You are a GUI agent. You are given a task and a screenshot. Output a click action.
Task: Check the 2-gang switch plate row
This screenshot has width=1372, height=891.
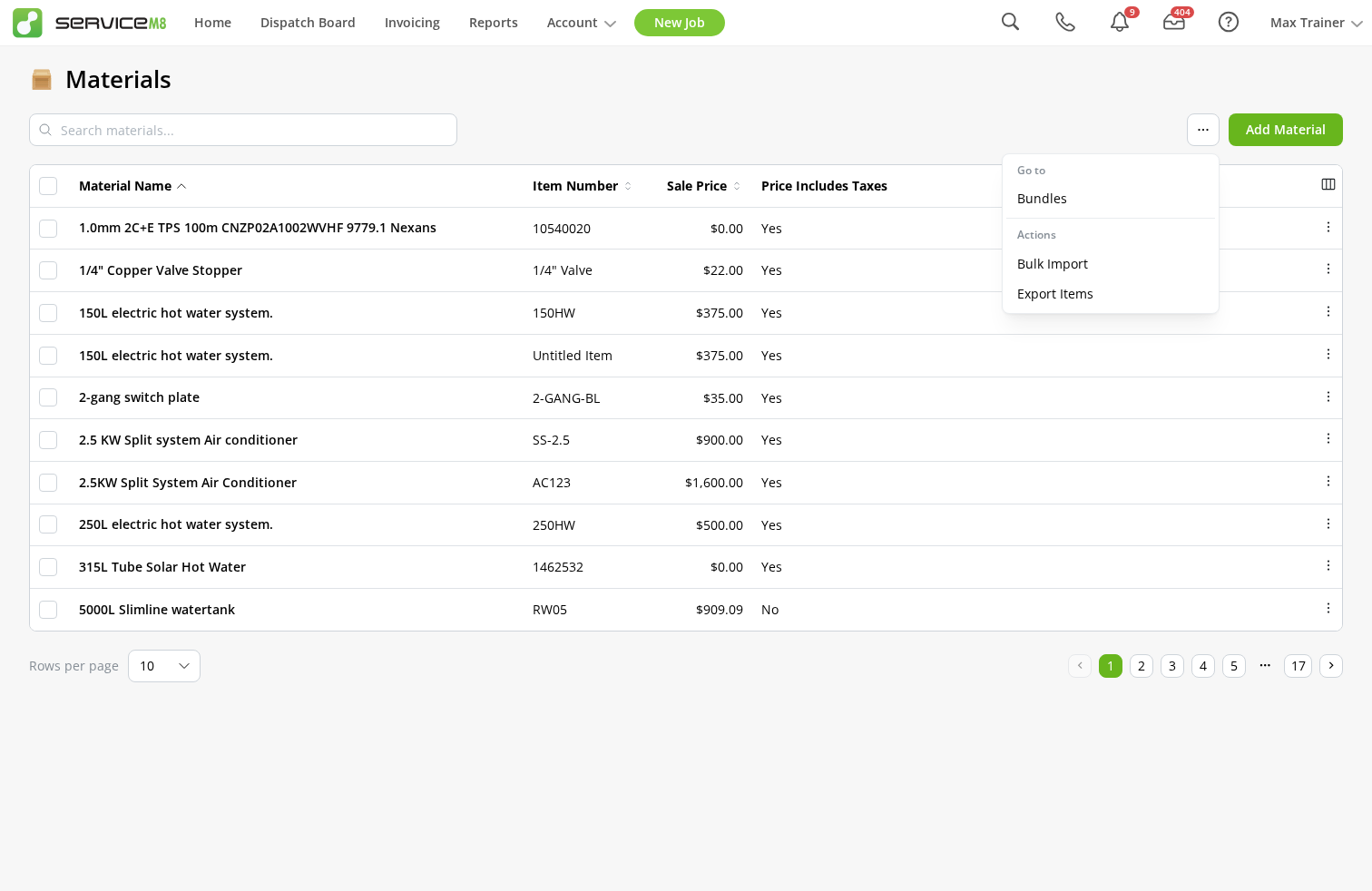pos(48,397)
